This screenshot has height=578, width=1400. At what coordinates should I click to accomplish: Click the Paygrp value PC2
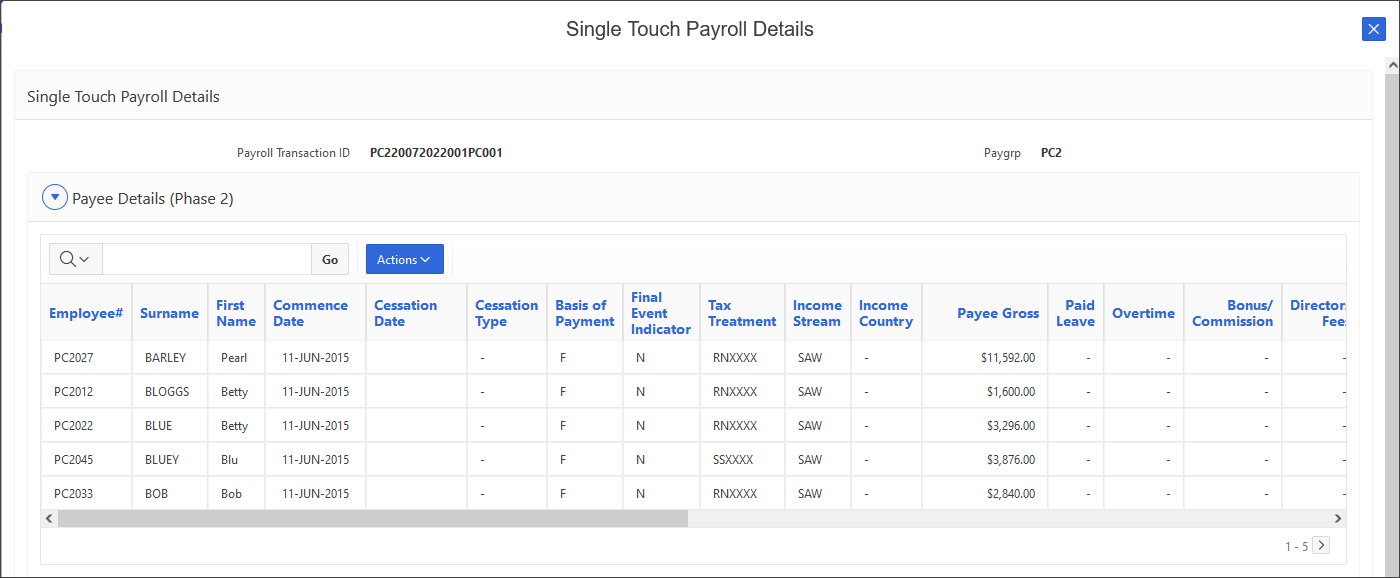click(1051, 153)
